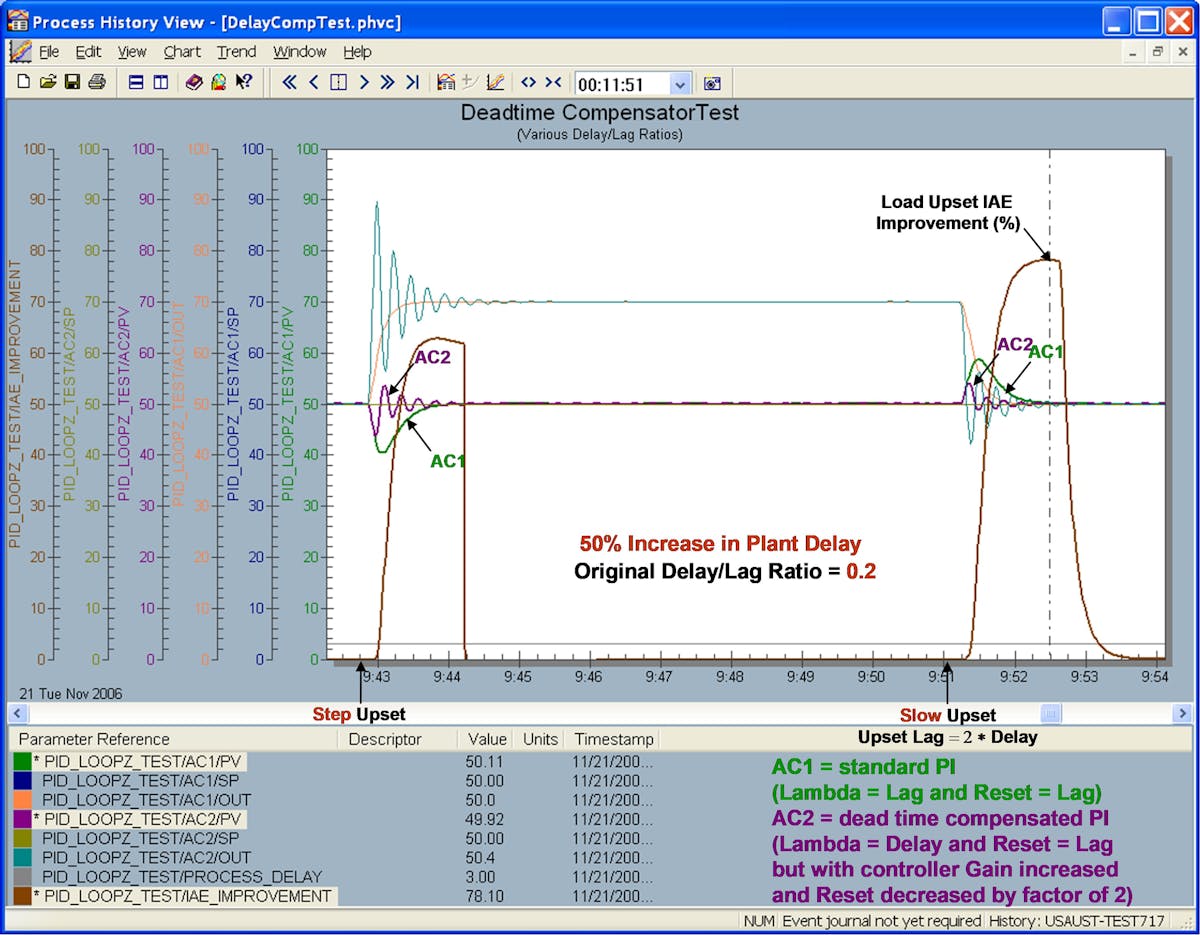
Task: Click the Print icon in the toolbar
Action: click(96, 83)
